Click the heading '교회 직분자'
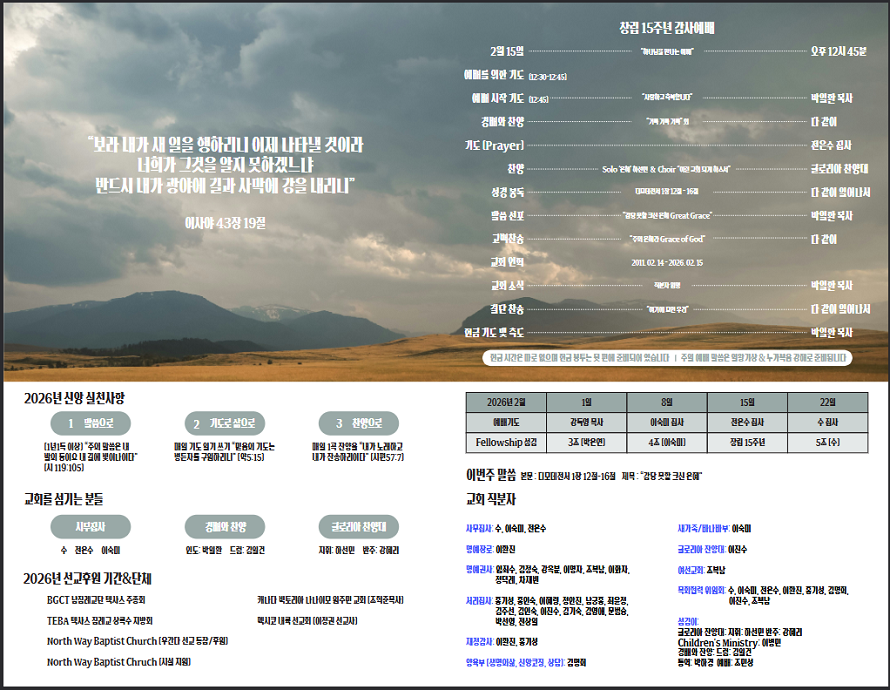The image size is (890, 690). pyautogui.click(x=491, y=499)
